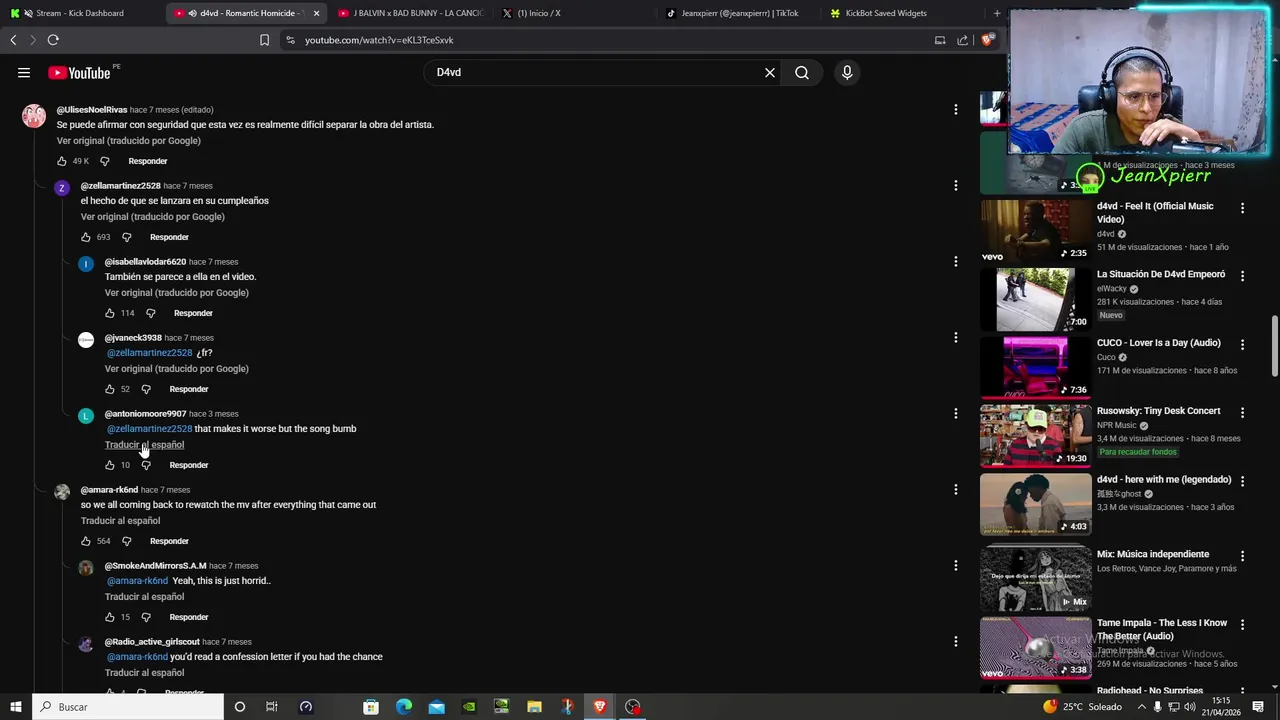Open La Situación De D4vd Empeoró thumbnail
The height and width of the screenshot is (720, 1280).
pyautogui.click(x=1036, y=300)
